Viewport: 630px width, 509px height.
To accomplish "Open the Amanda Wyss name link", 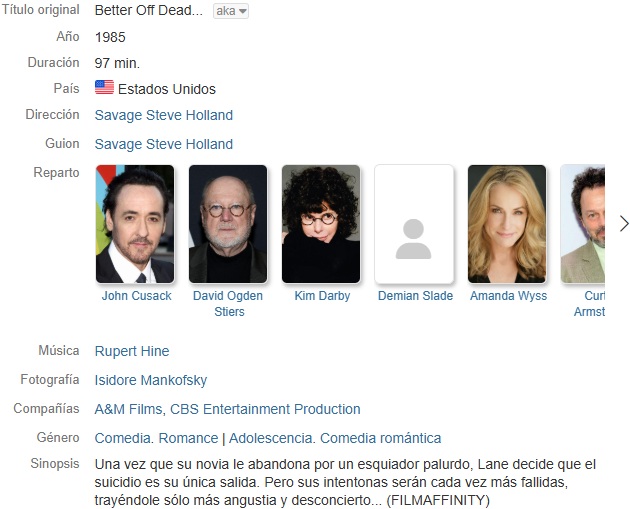I will (509, 296).
